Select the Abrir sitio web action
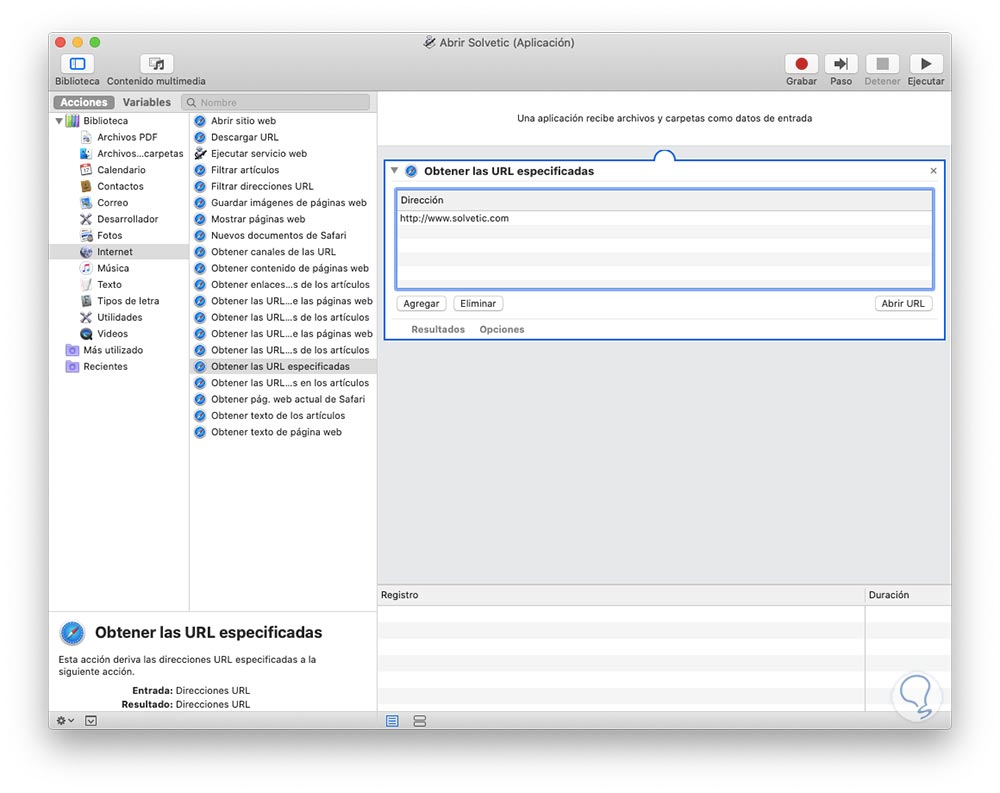The width and height of the screenshot is (1000, 793). point(243,121)
